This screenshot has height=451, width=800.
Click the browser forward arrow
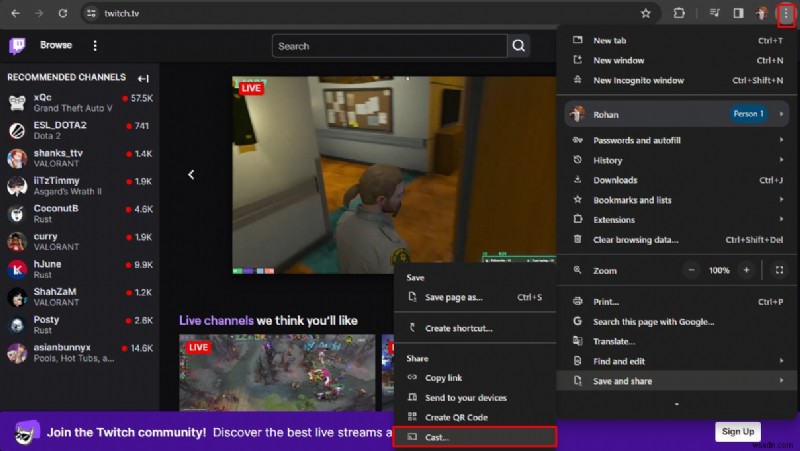[39, 13]
